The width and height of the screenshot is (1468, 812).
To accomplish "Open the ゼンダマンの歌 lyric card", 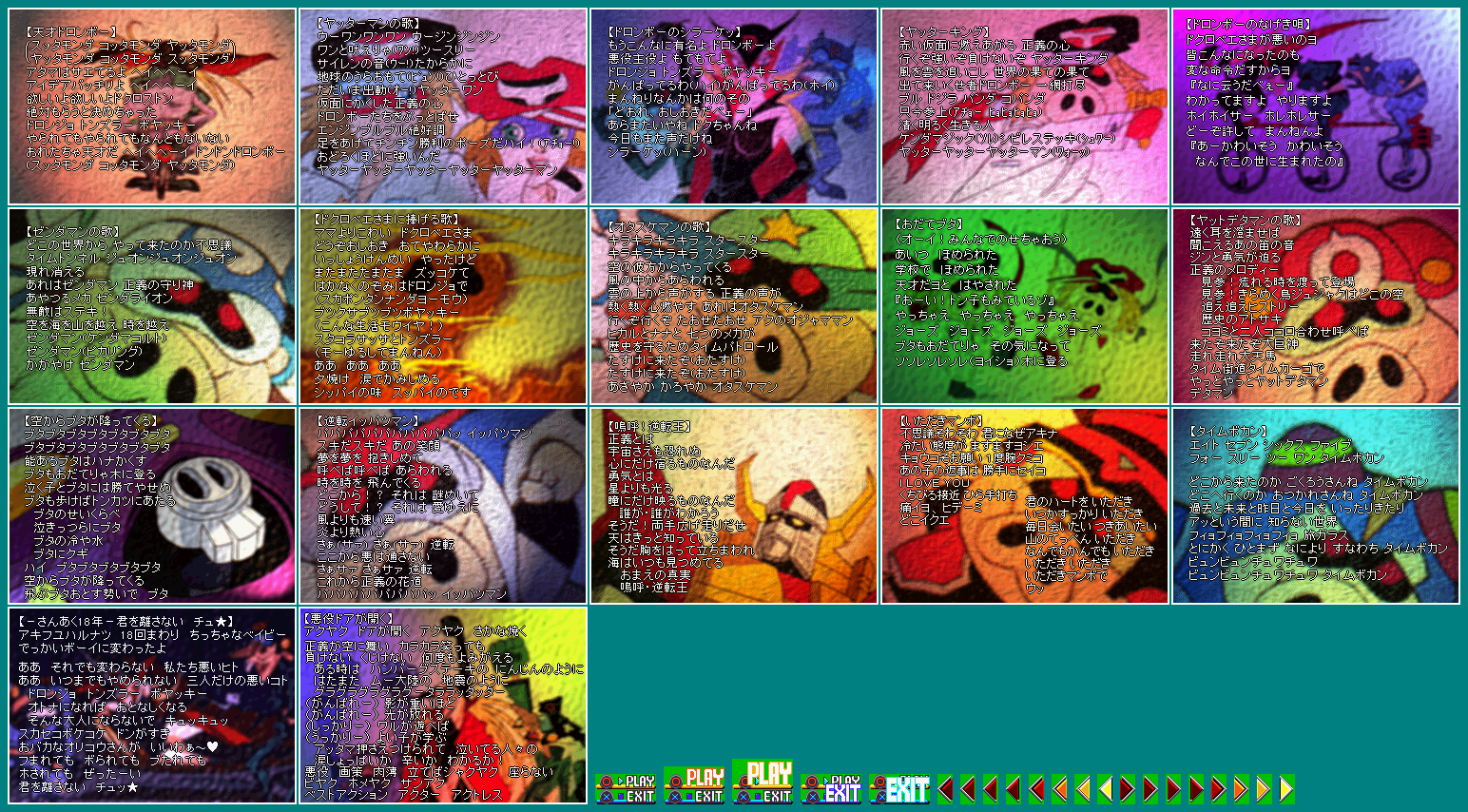I will 152,306.
